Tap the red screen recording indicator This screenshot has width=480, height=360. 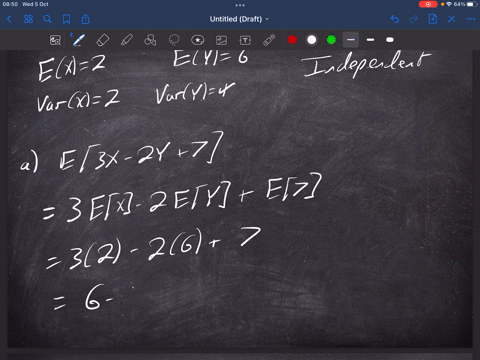428,4
